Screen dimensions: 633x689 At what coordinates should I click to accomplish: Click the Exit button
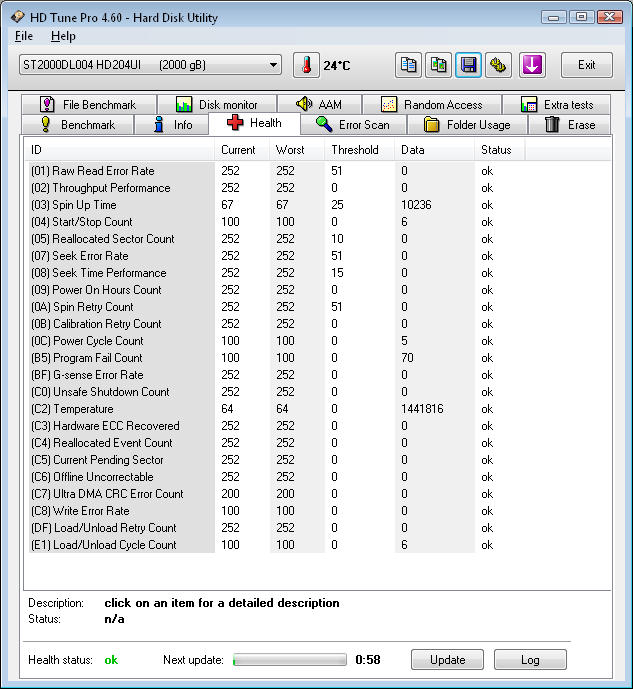(x=586, y=65)
